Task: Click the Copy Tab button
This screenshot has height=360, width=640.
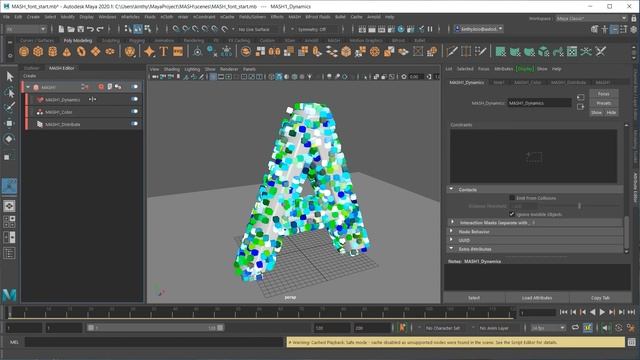Action: (600, 298)
